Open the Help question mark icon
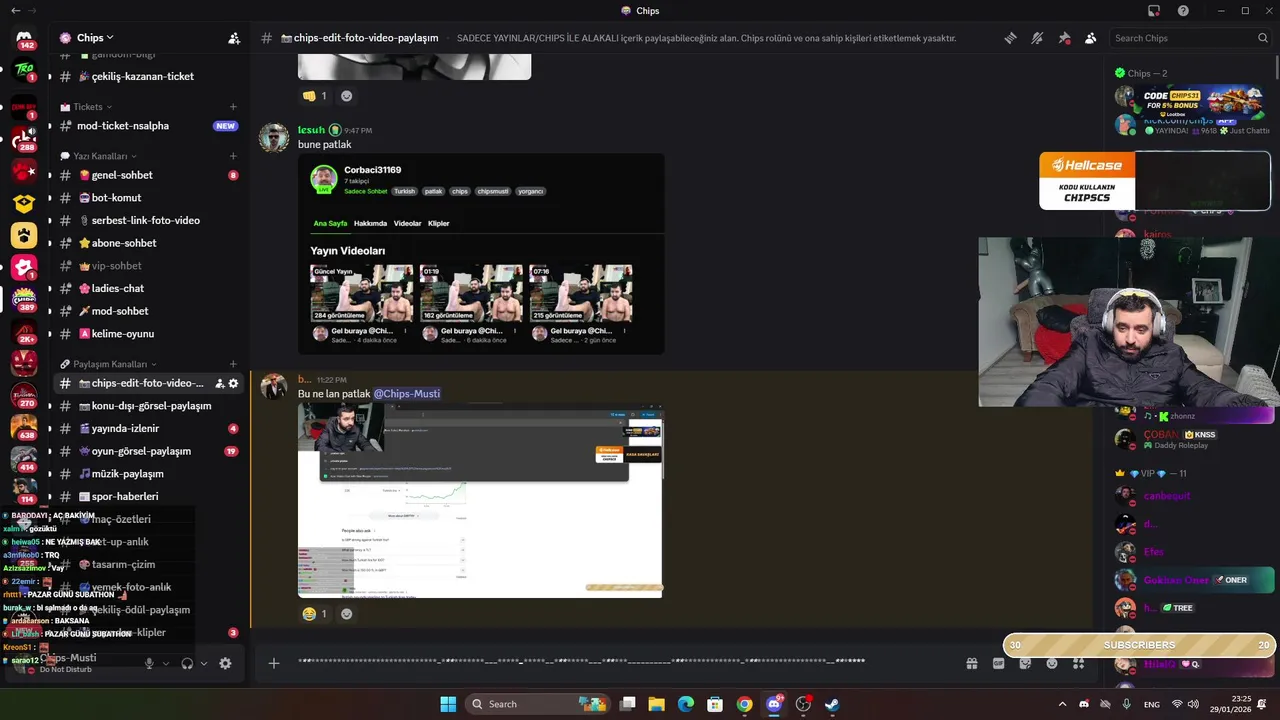Image resolution: width=1280 pixels, height=720 pixels. 1183,11
